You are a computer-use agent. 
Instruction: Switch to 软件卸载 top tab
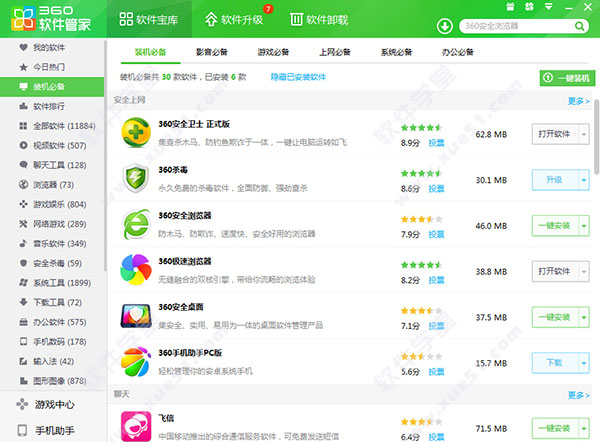pyautogui.click(x=320, y=19)
